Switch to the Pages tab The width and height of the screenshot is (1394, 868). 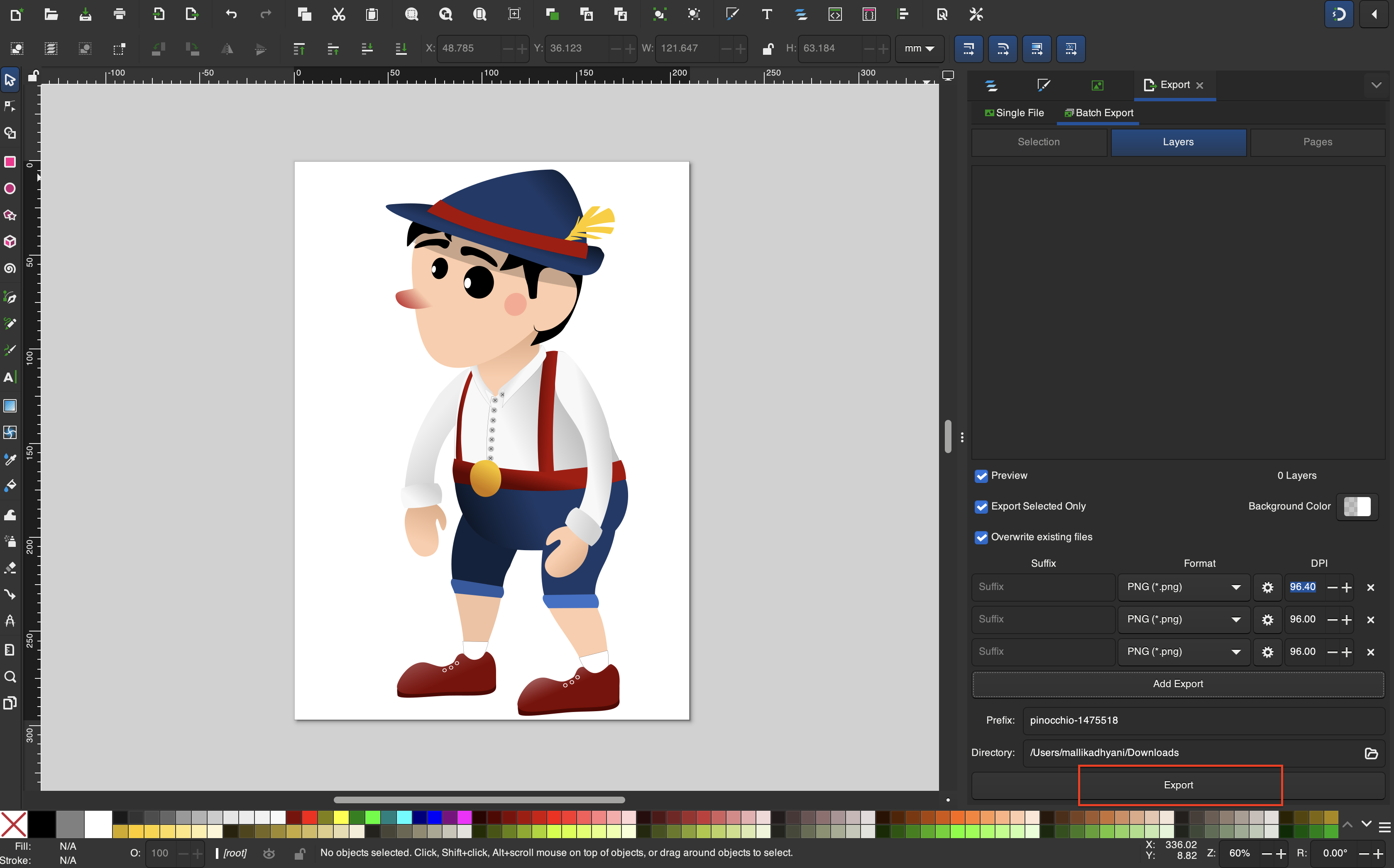pyautogui.click(x=1318, y=142)
